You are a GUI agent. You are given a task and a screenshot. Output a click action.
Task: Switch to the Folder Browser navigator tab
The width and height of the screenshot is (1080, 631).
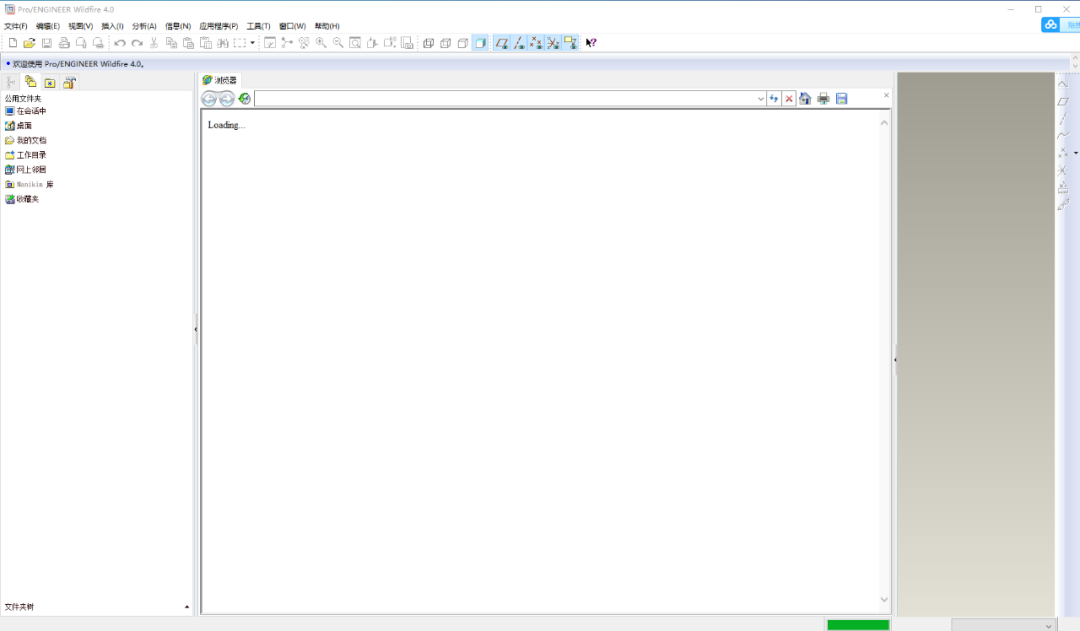(30, 82)
